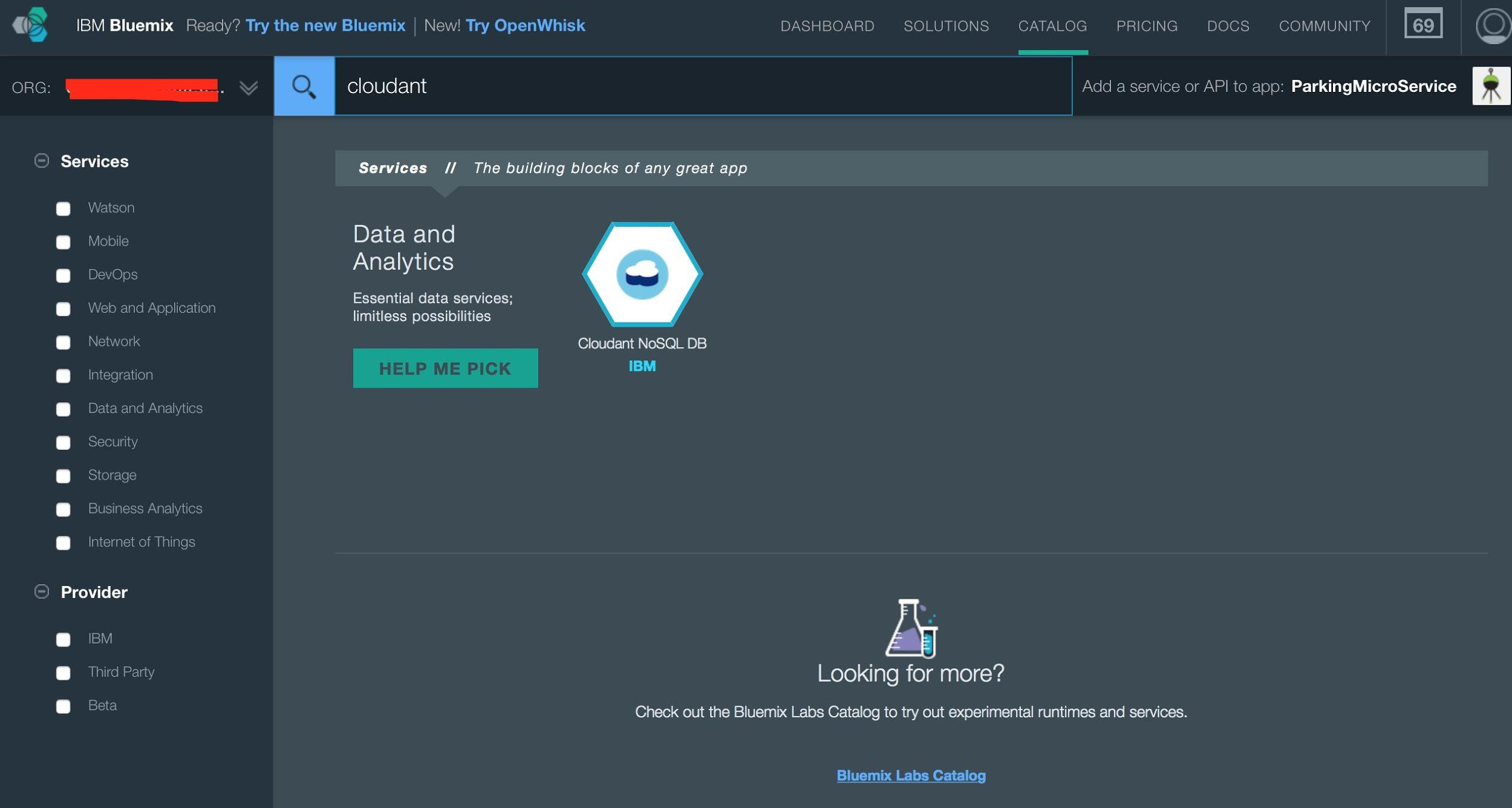Check the DevOps filter checkbox
The width and height of the screenshot is (1512, 808).
tap(63, 276)
